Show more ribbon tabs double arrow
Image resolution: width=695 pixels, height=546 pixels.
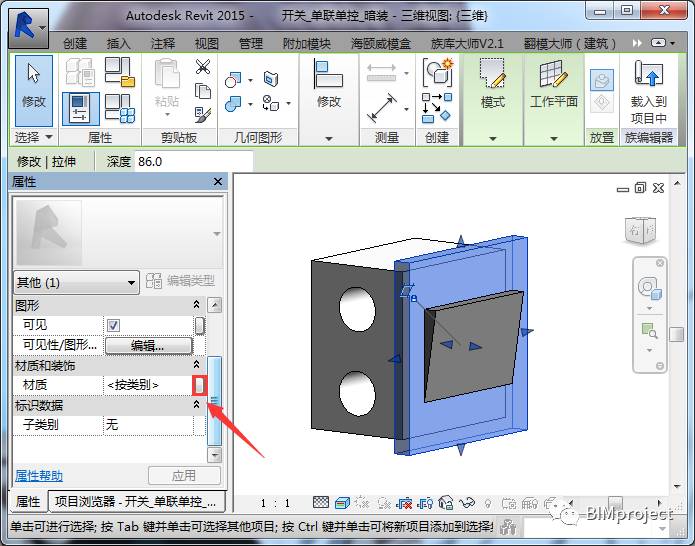637,43
